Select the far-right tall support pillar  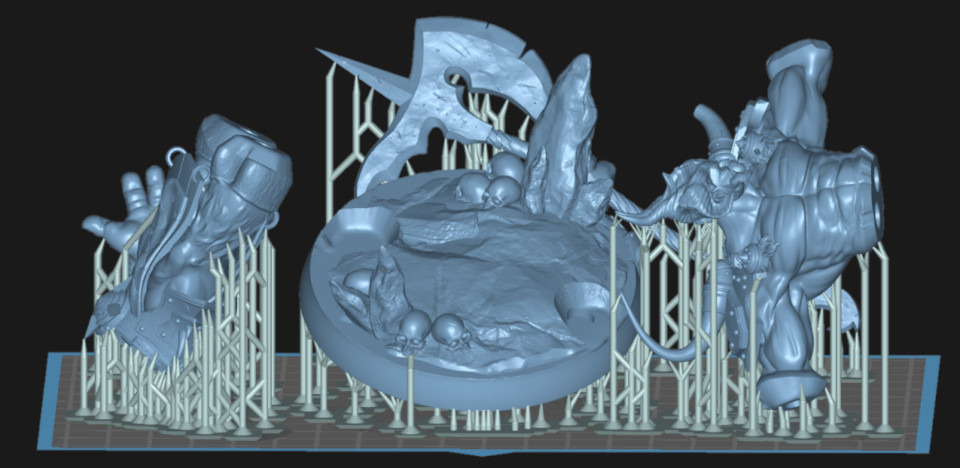(884, 330)
